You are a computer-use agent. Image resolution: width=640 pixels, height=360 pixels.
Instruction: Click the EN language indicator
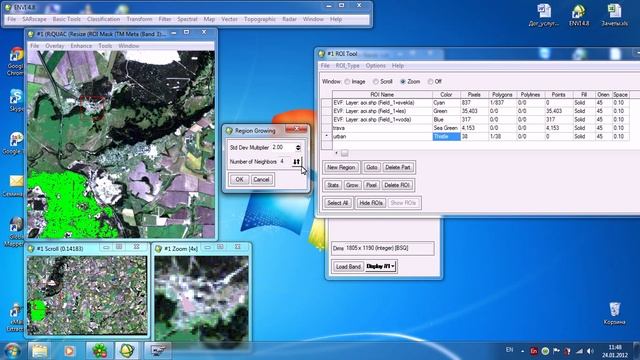[x=509, y=350]
